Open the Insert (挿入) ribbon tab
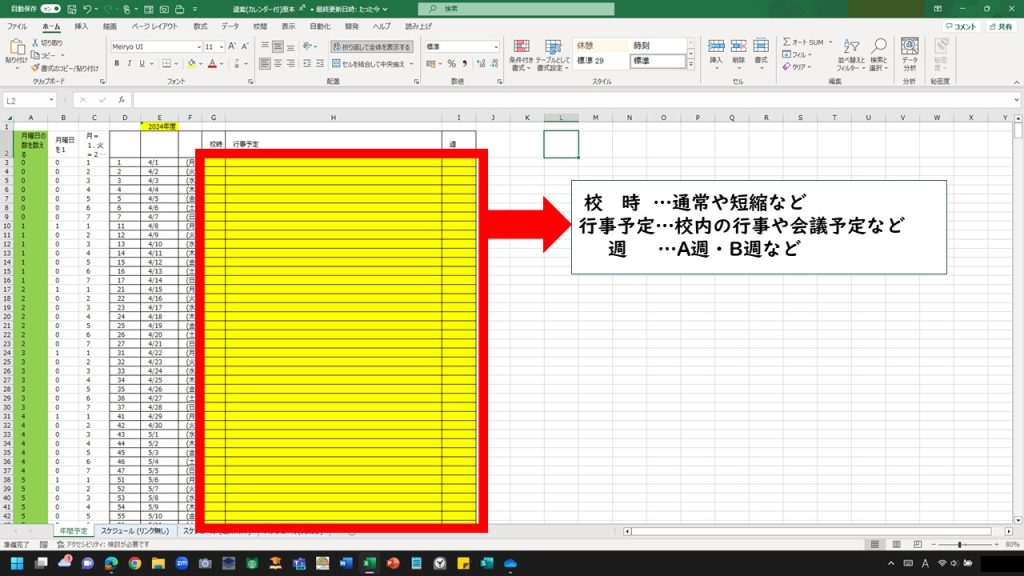1024x576 pixels. click(81, 26)
